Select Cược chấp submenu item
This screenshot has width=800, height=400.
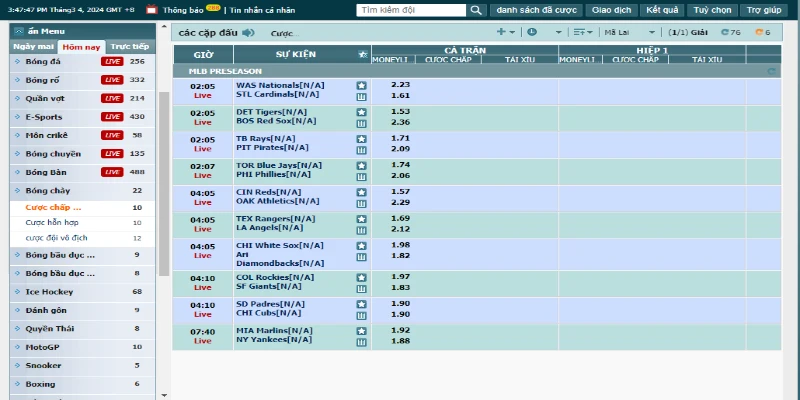[x=82, y=208]
